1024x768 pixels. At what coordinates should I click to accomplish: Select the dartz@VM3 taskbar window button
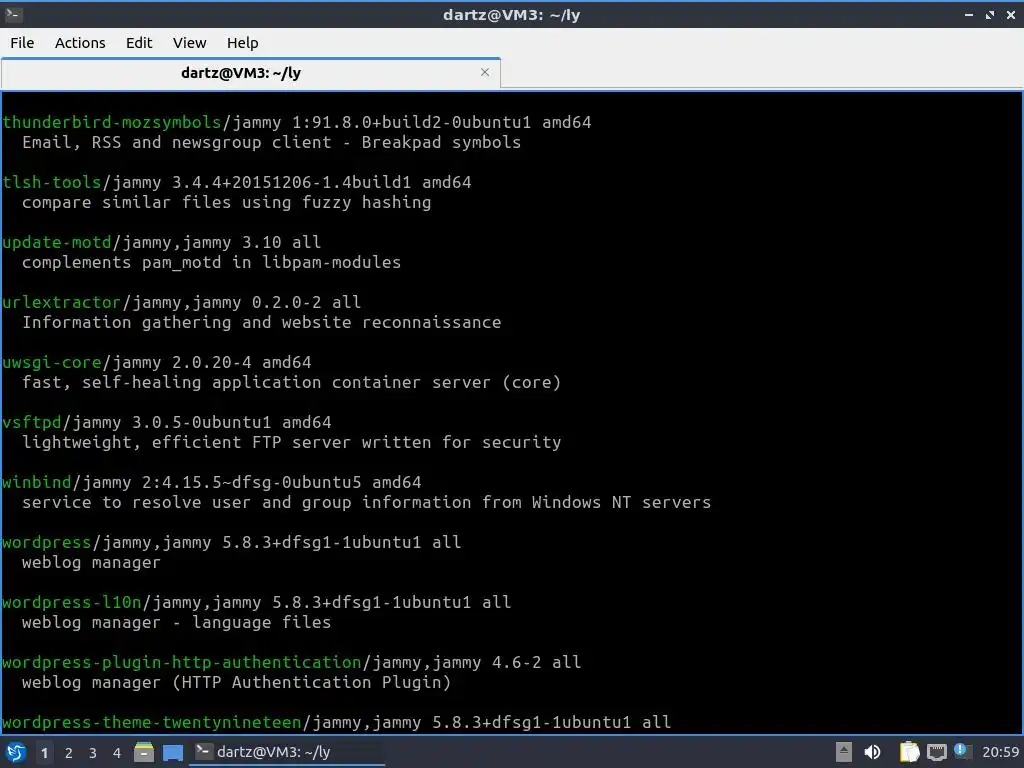pyautogui.click(x=287, y=752)
